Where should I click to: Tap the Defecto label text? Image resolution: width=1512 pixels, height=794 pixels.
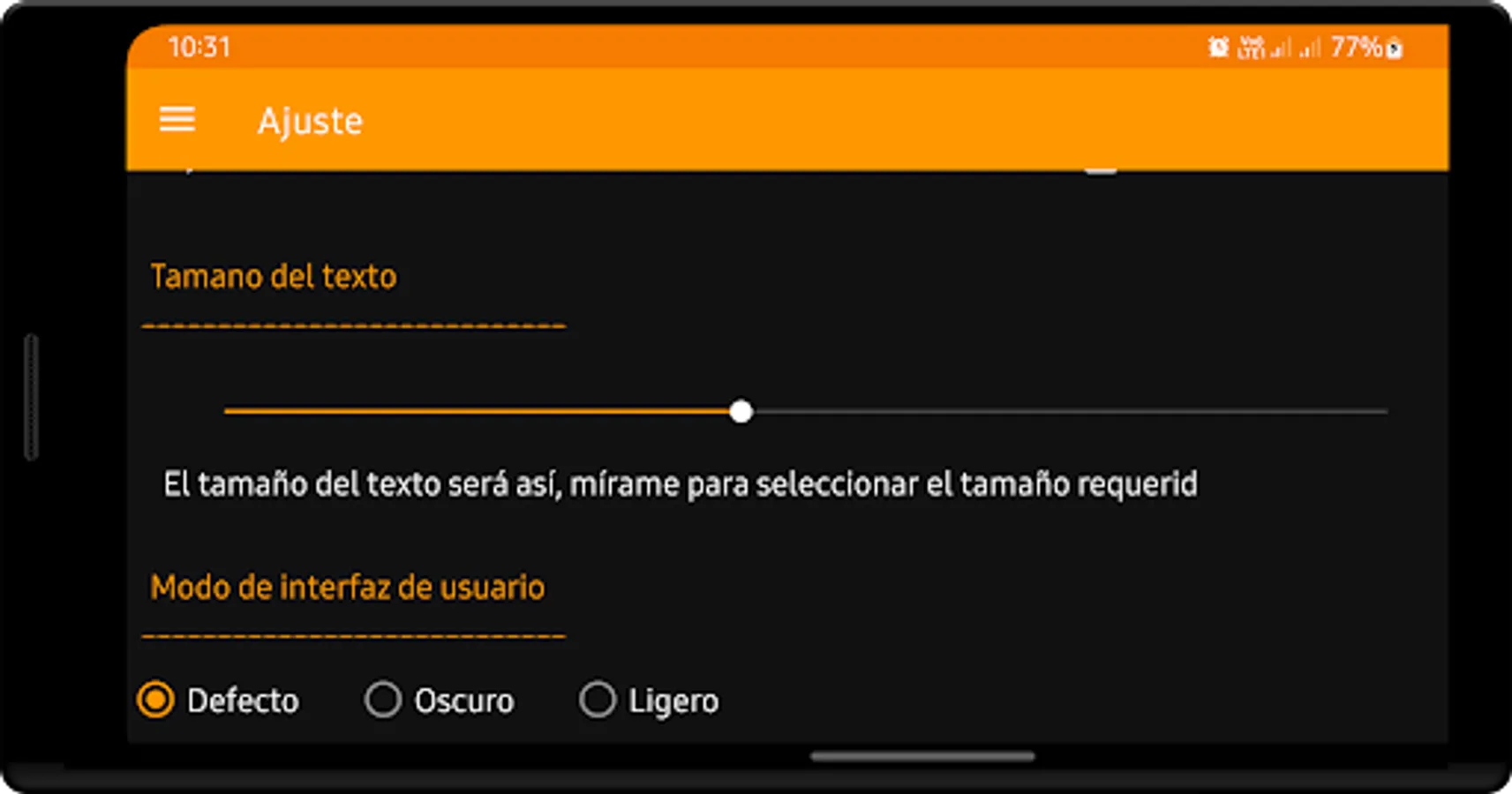[x=243, y=700]
